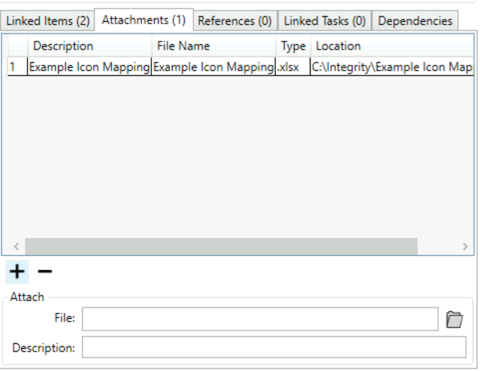Image resolution: width=480 pixels, height=371 pixels.
Task: Sort by the Description column header
Action: [x=89, y=46]
